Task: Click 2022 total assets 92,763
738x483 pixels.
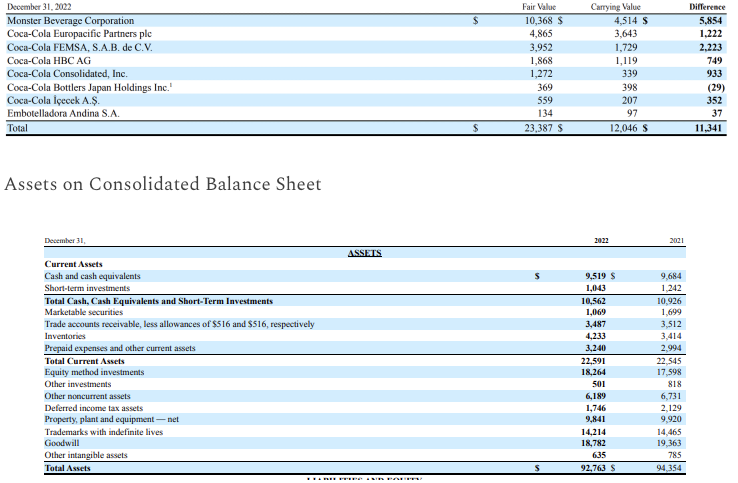Action: [593, 468]
